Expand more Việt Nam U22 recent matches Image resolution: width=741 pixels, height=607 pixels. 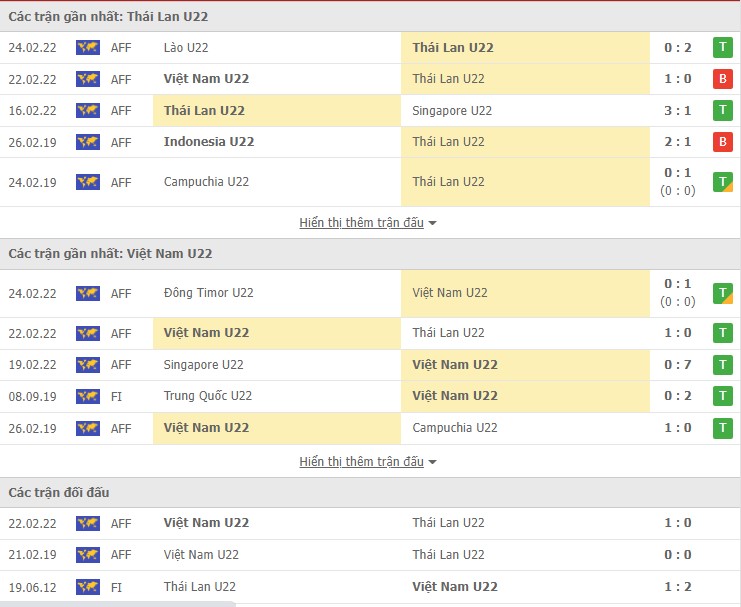[x=368, y=462]
